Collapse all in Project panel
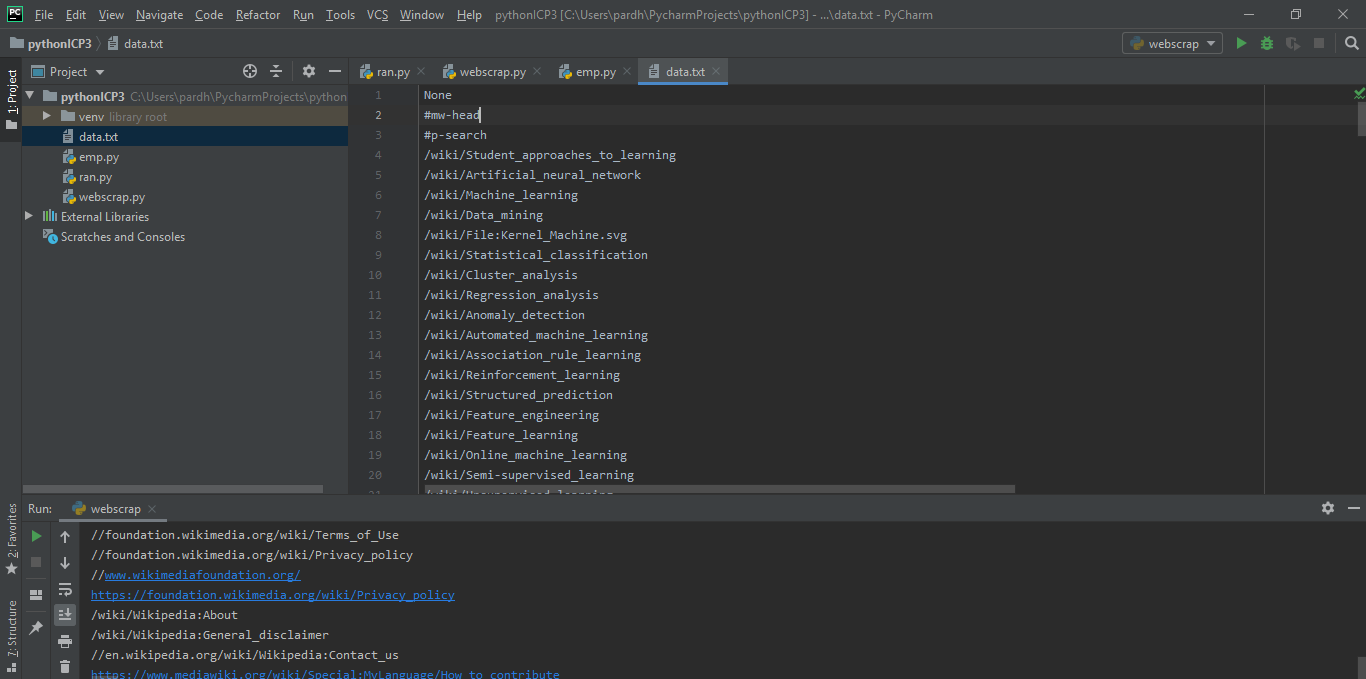The image size is (1366, 679). pos(276,71)
